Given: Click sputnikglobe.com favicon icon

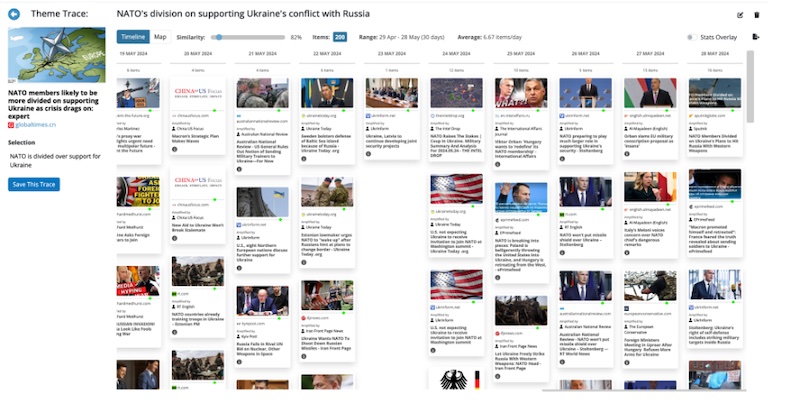Looking at the screenshot, I should (x=691, y=116).
